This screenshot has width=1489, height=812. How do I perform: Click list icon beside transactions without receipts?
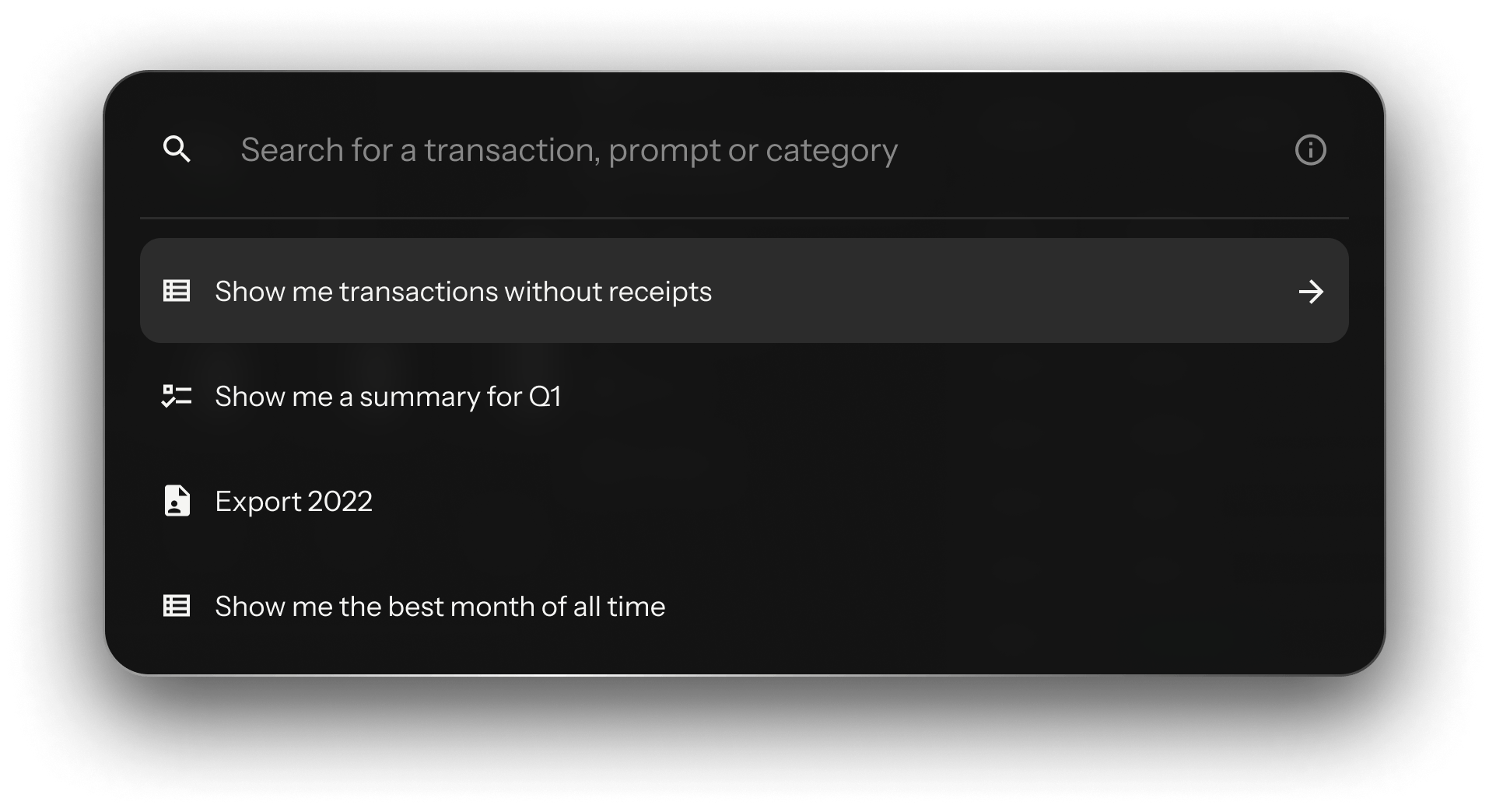pos(177,291)
